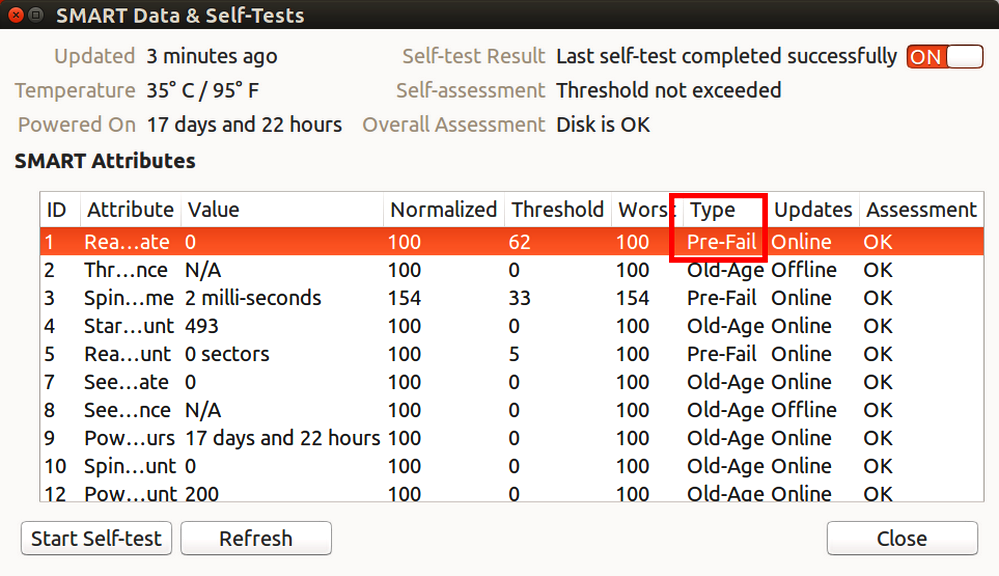Sort attributes by ID column
Screen dimensions: 999x576
pyautogui.click(x=60, y=210)
